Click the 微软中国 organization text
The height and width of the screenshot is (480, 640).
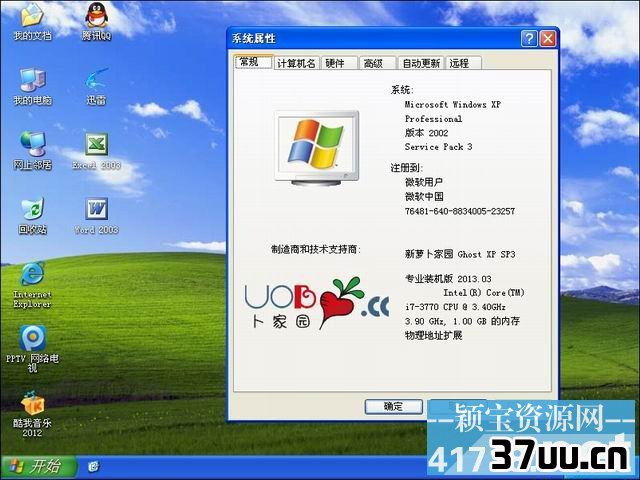424,197
